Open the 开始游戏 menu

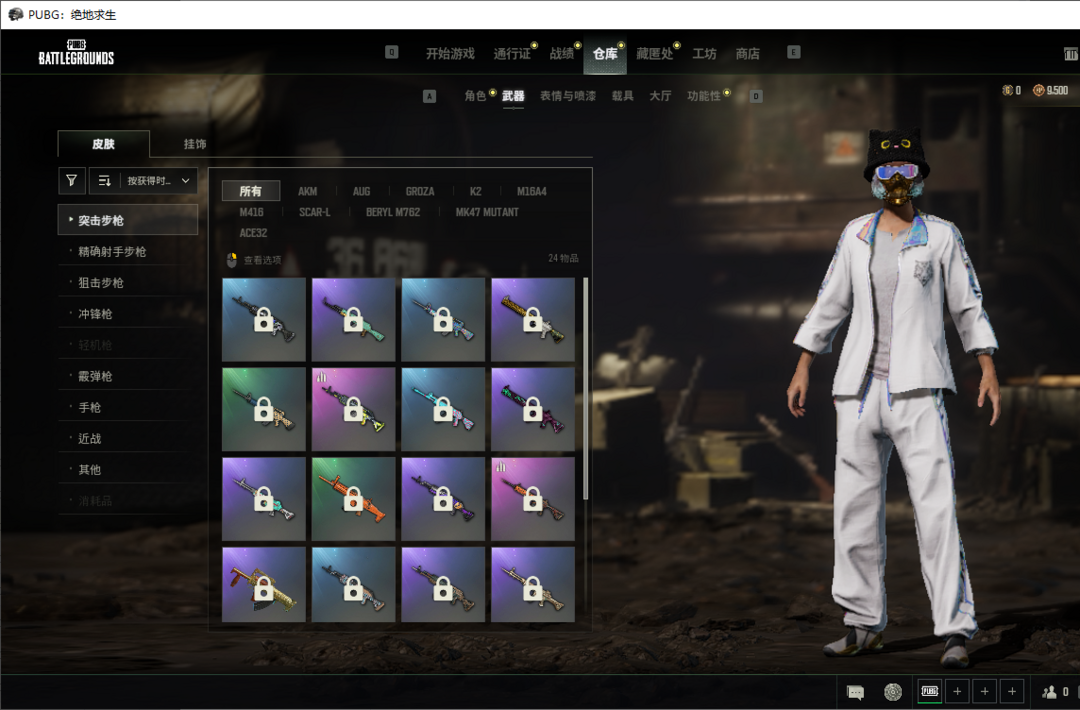(x=450, y=54)
